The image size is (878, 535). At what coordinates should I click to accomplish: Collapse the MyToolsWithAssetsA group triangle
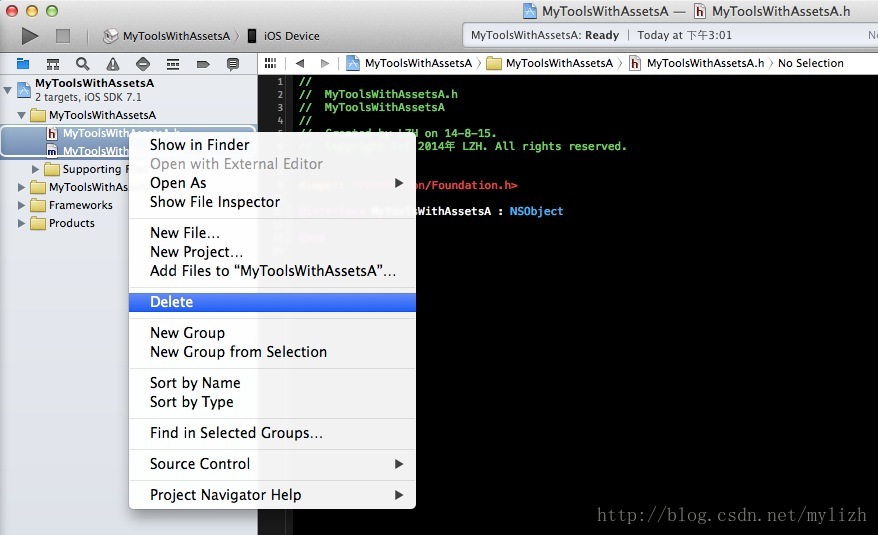click(21, 115)
